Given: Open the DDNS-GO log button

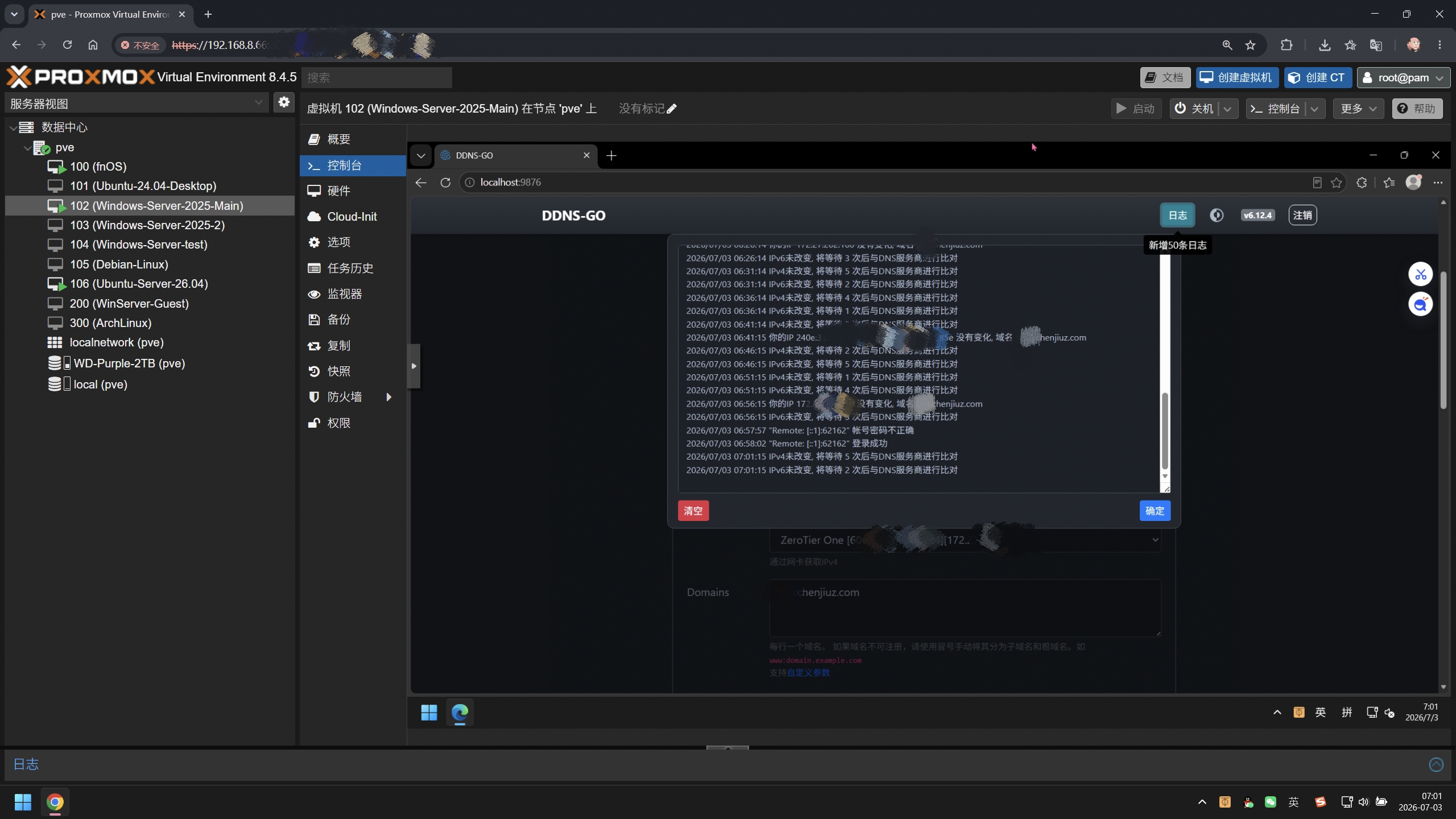Looking at the screenshot, I should (x=1177, y=215).
